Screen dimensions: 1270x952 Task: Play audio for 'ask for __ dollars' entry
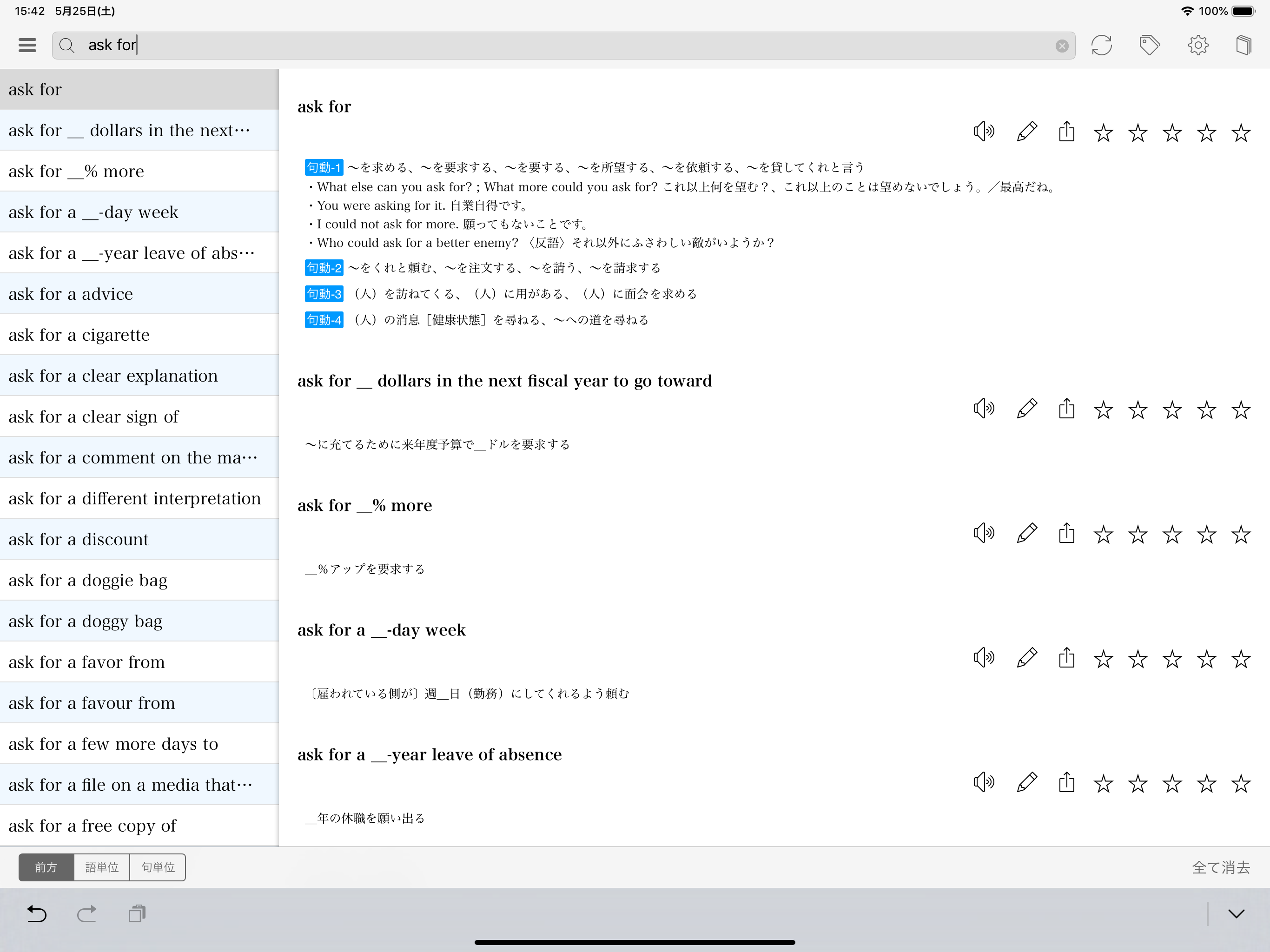click(984, 408)
